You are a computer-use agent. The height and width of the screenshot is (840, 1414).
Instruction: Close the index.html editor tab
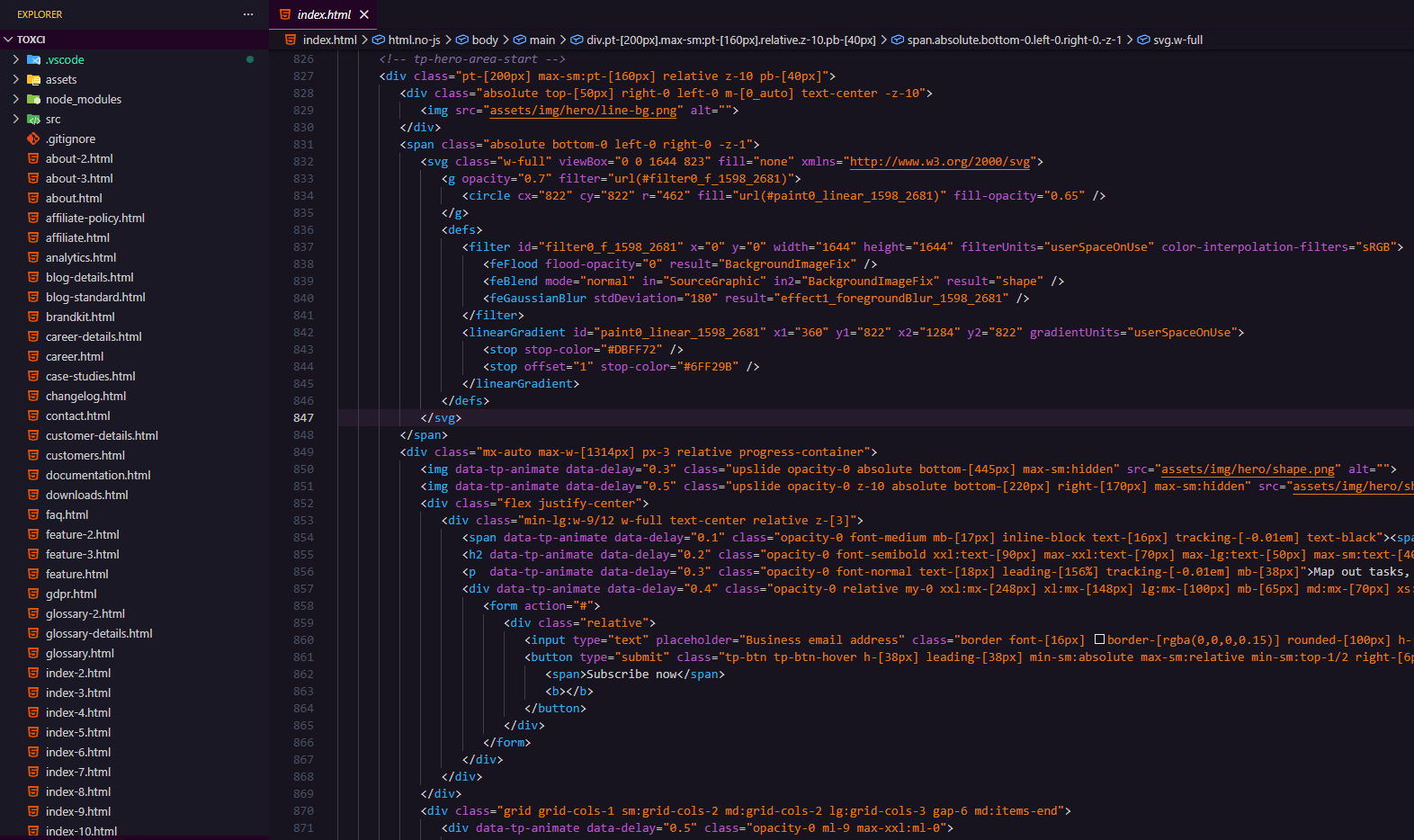364,14
